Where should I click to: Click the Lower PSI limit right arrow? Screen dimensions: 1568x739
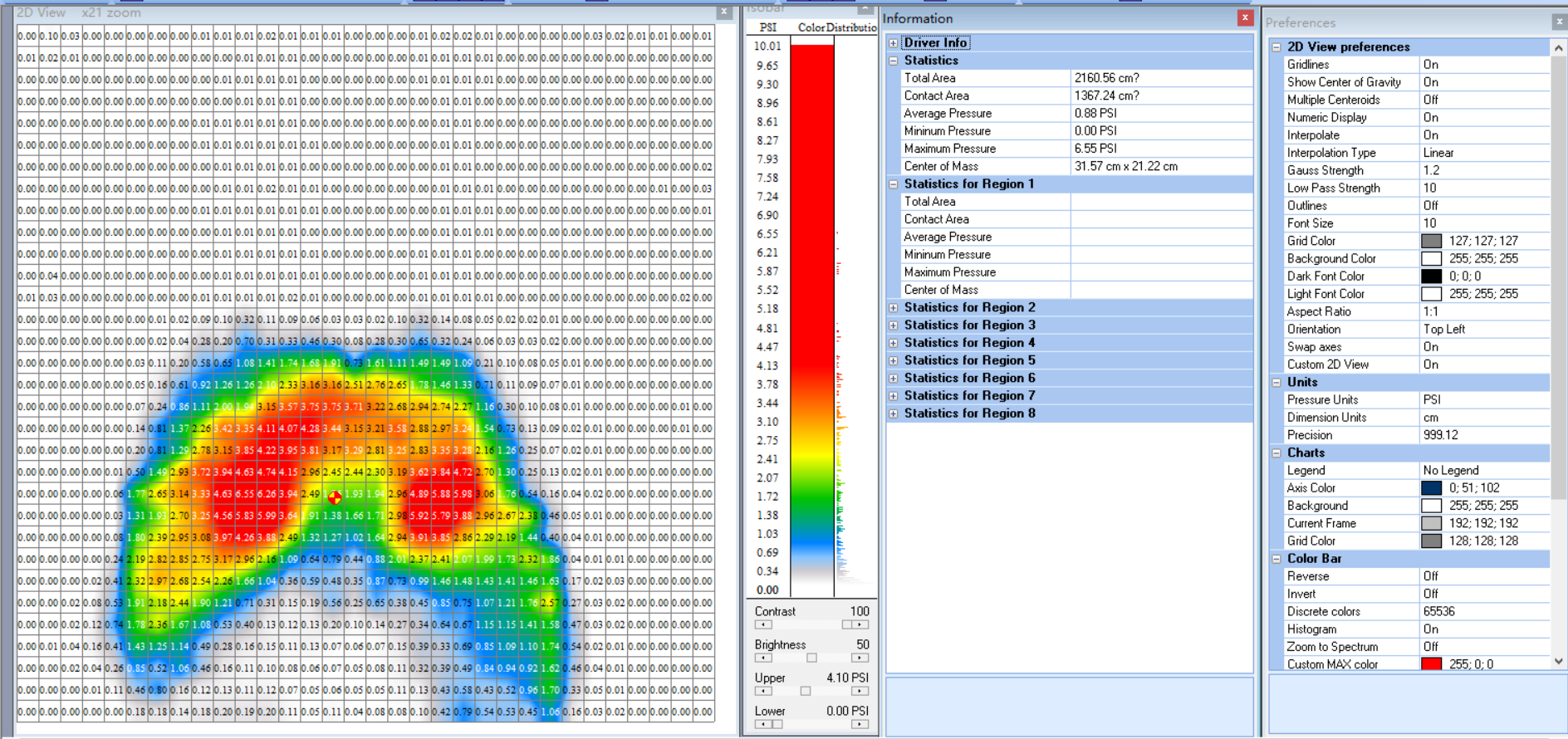click(861, 724)
